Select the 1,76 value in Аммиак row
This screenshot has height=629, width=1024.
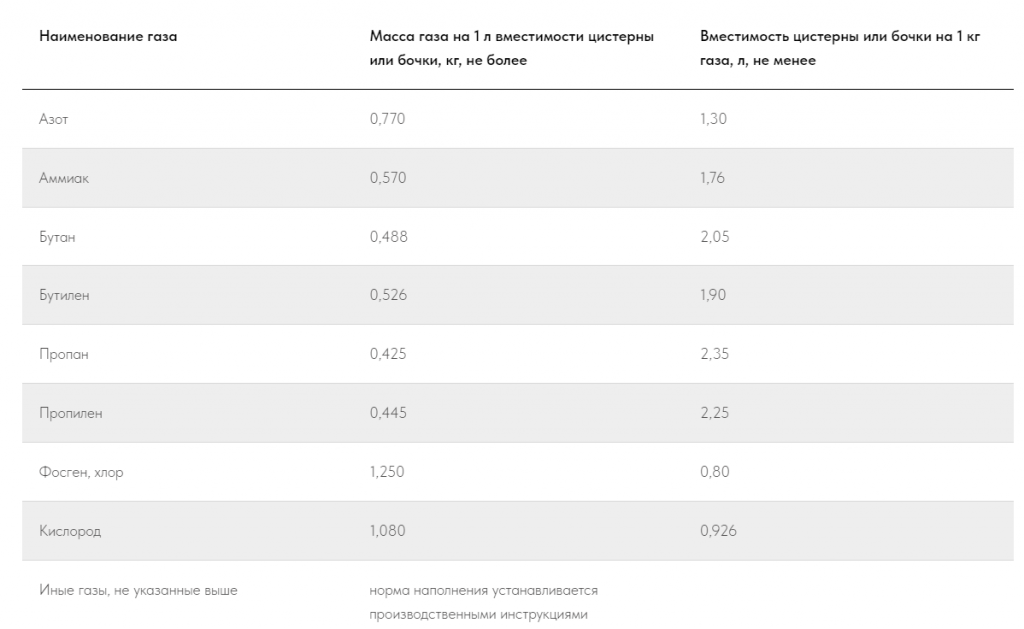coord(712,178)
